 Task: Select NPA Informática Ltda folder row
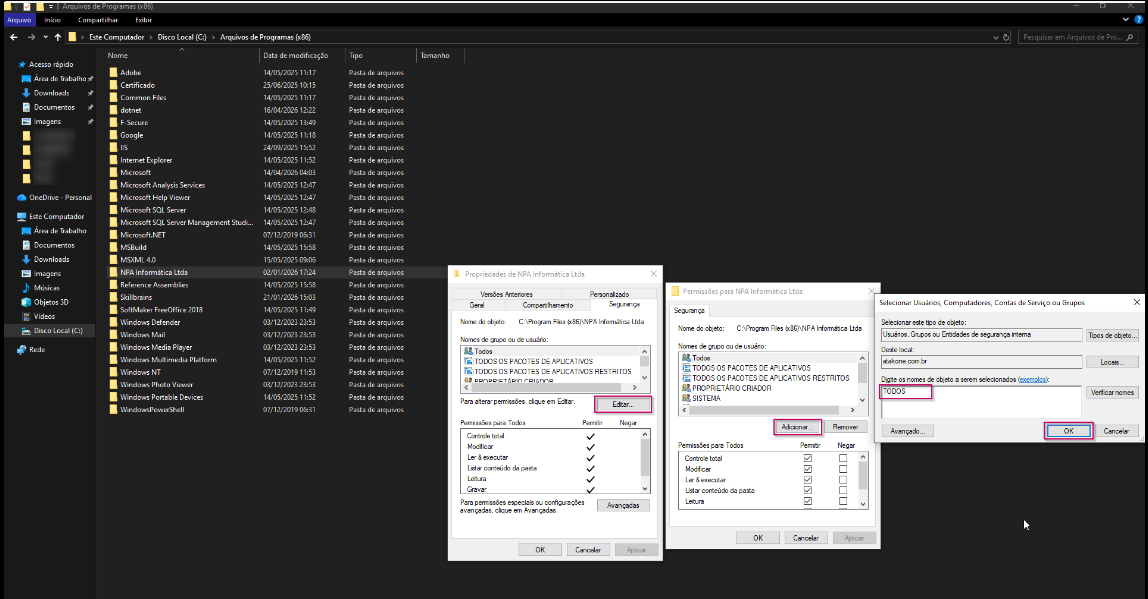[x=277, y=272]
